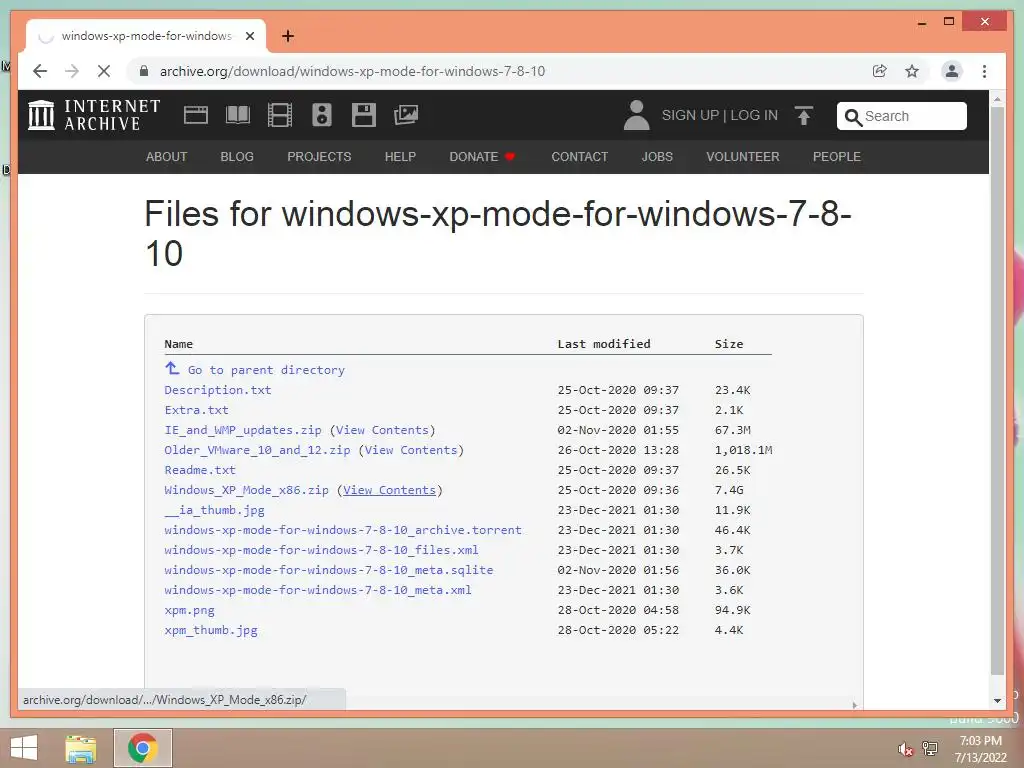Image resolution: width=1024 pixels, height=768 pixels.
Task: Open the VOLUNTEER menu item
Action: coord(743,157)
